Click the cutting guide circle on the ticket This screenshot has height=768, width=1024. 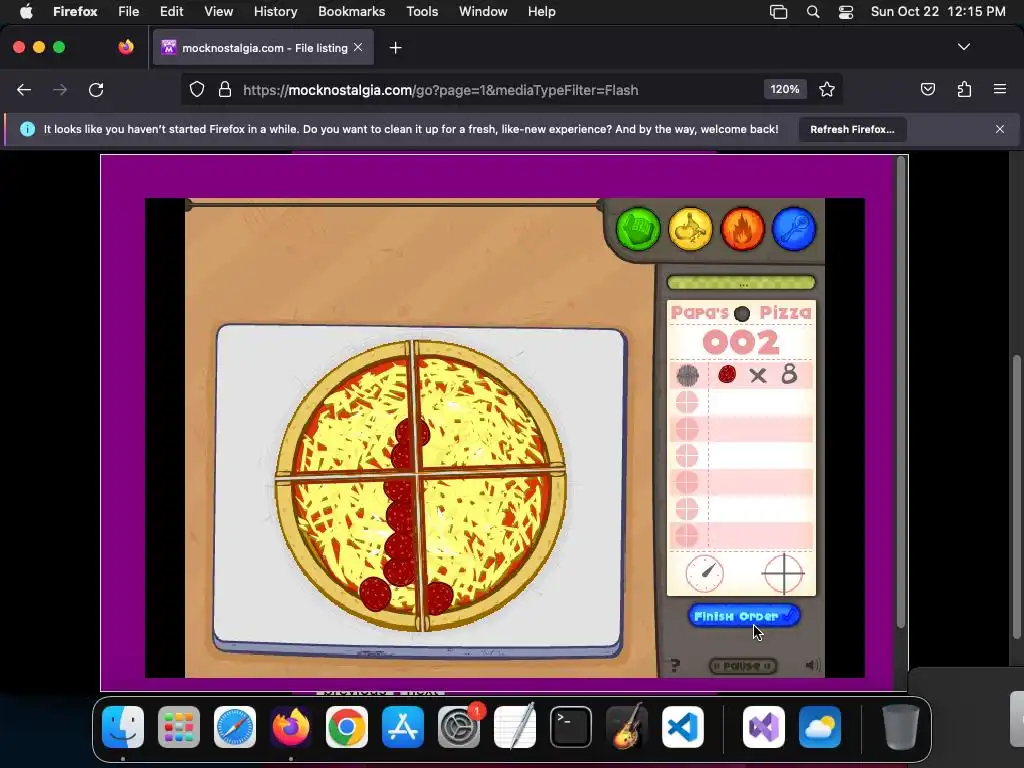point(784,574)
